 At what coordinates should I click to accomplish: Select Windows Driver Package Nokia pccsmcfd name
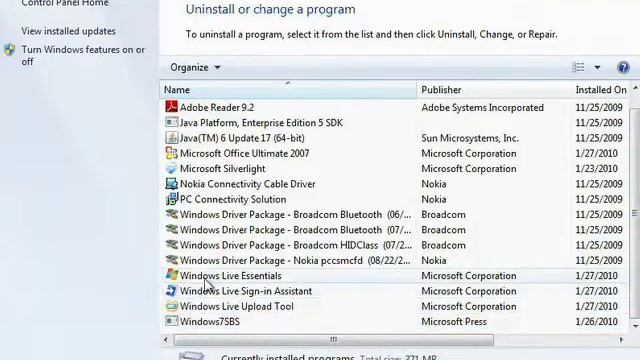(295, 260)
